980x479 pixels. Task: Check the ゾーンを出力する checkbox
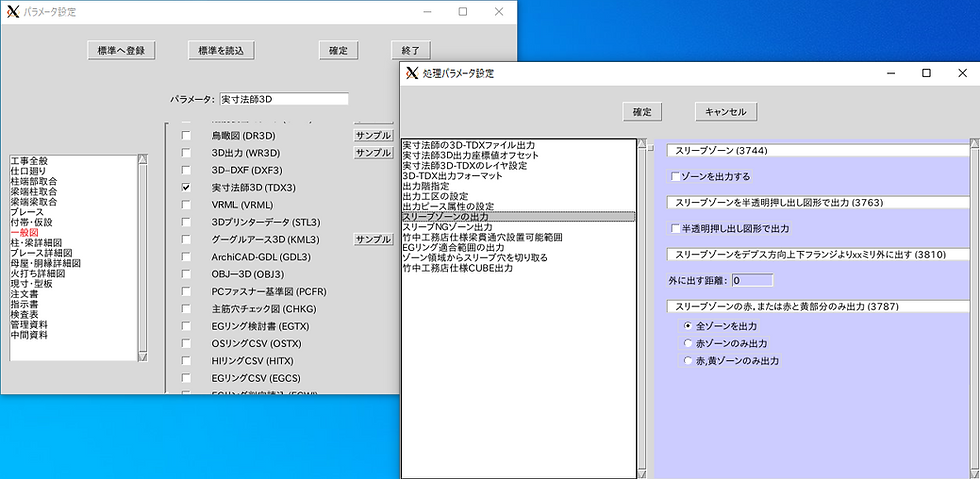coord(675,177)
